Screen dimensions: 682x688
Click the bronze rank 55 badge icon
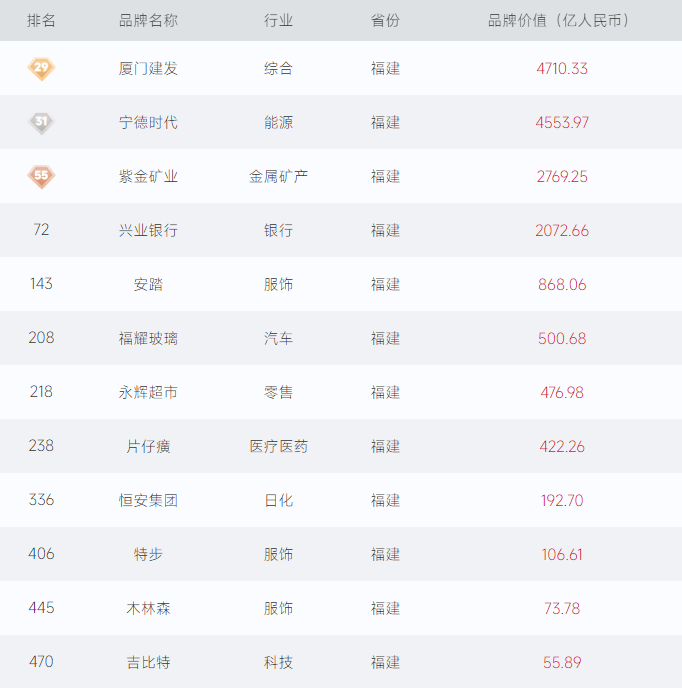click(41, 176)
